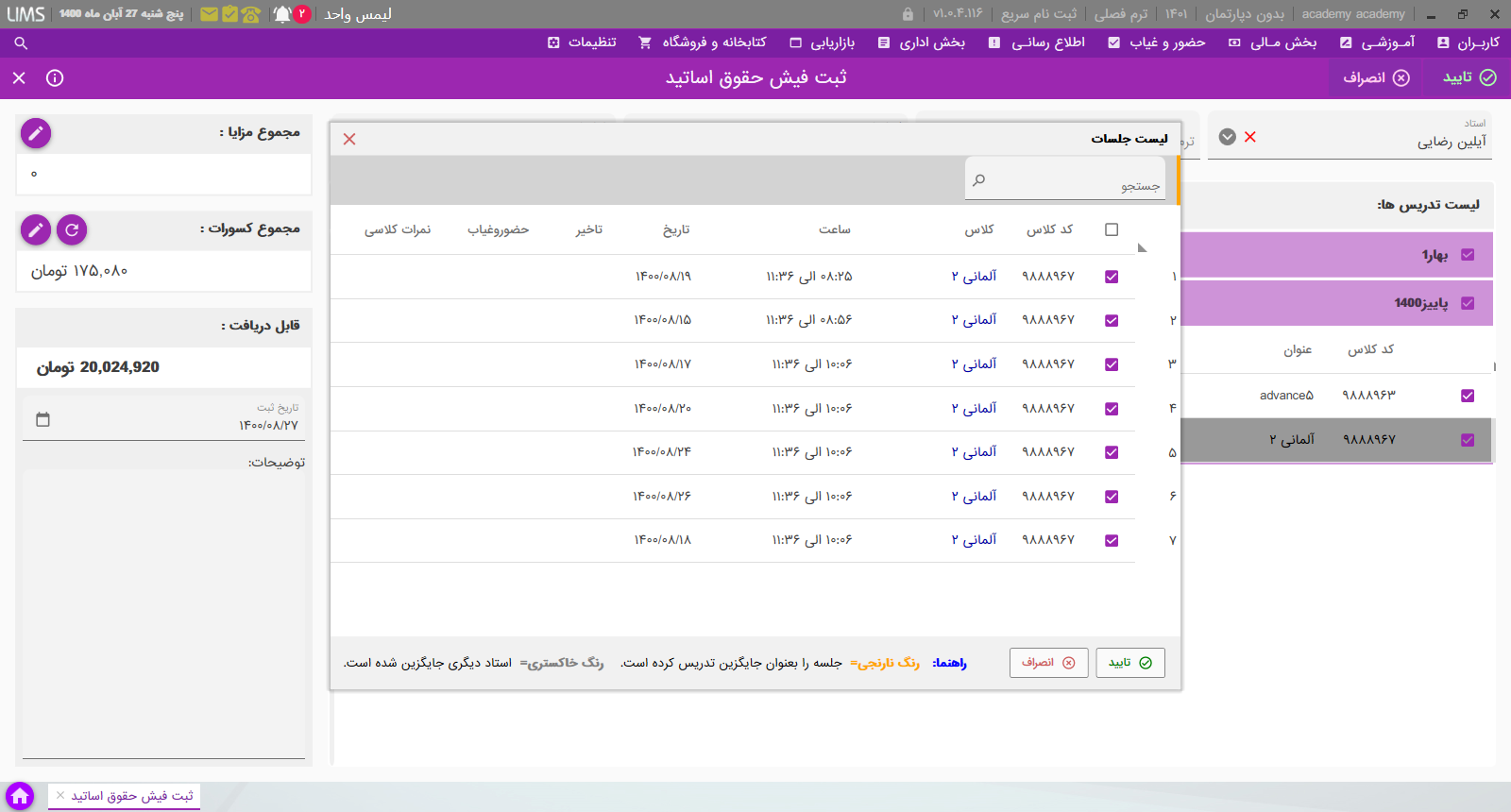Click the yellow envelope mail icon

point(209,14)
